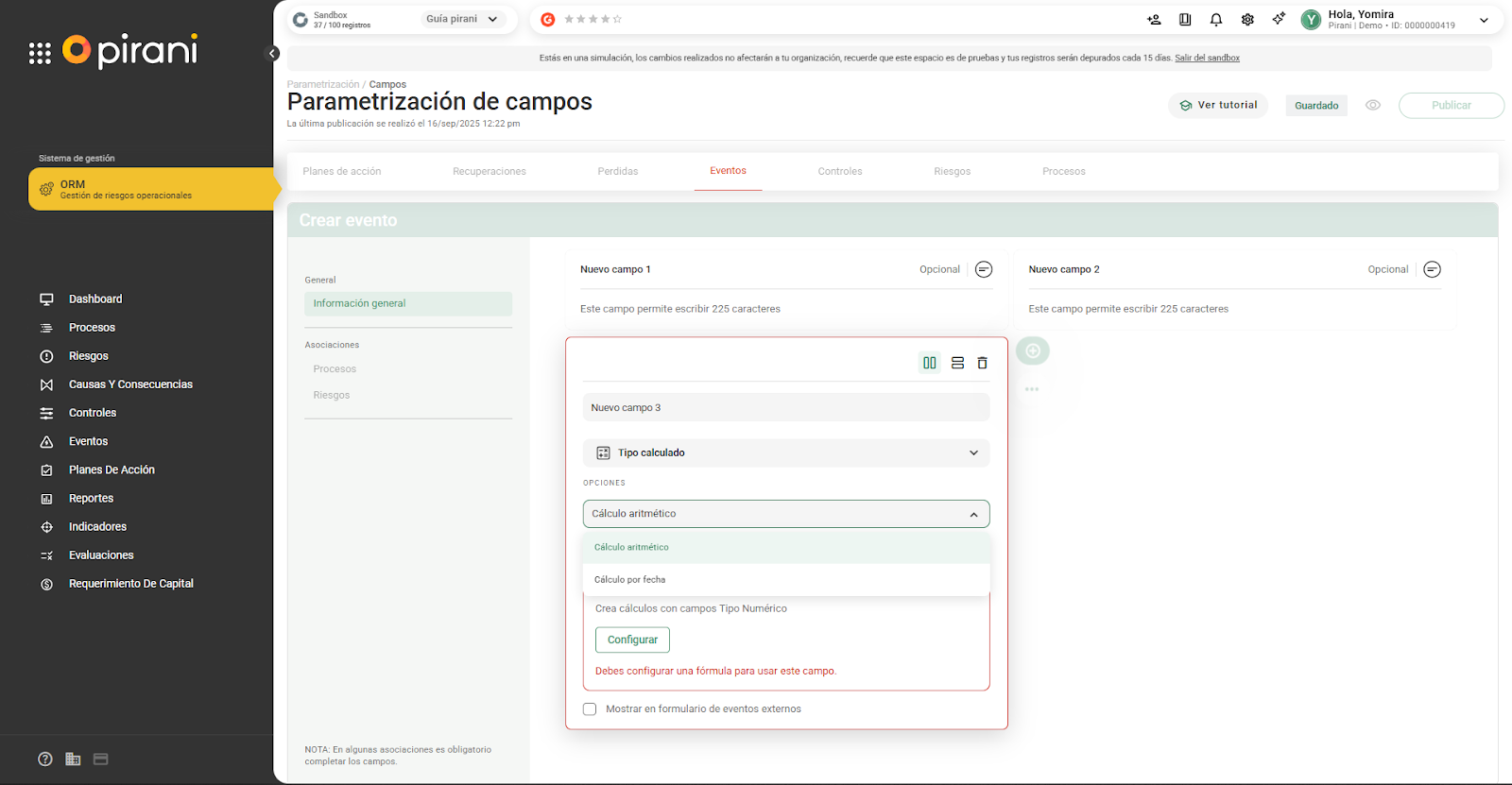Image resolution: width=1512 pixels, height=785 pixels.
Task: Select two-column layout icon
Action: [930, 363]
